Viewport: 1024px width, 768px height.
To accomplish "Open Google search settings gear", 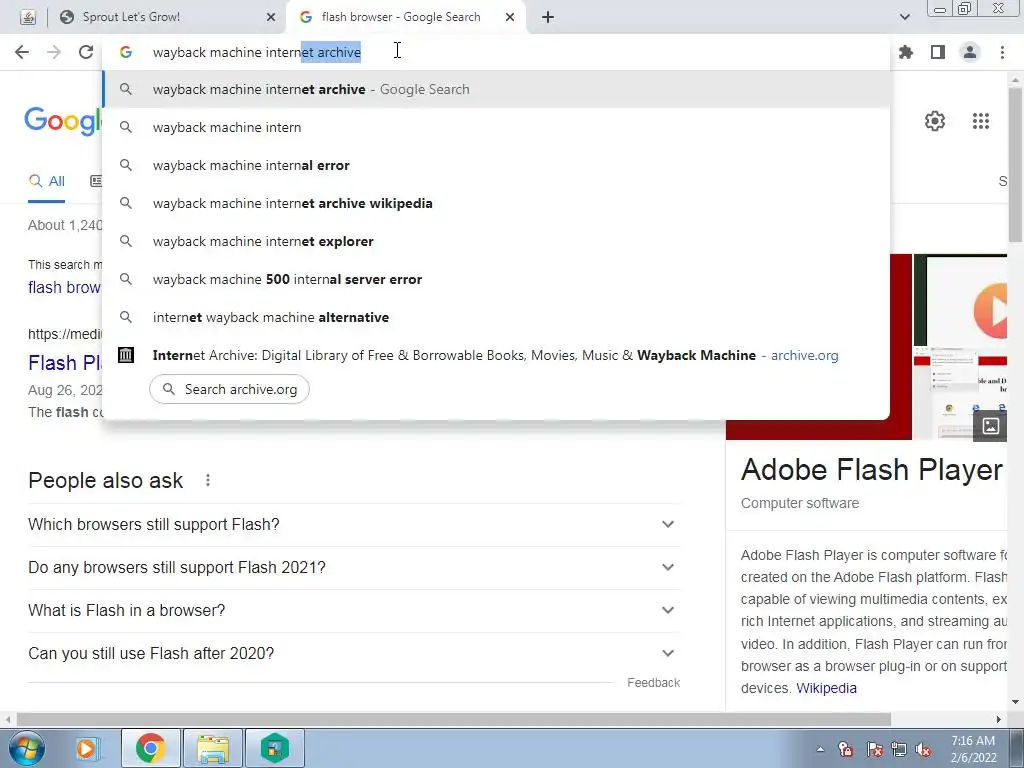I will (x=935, y=121).
